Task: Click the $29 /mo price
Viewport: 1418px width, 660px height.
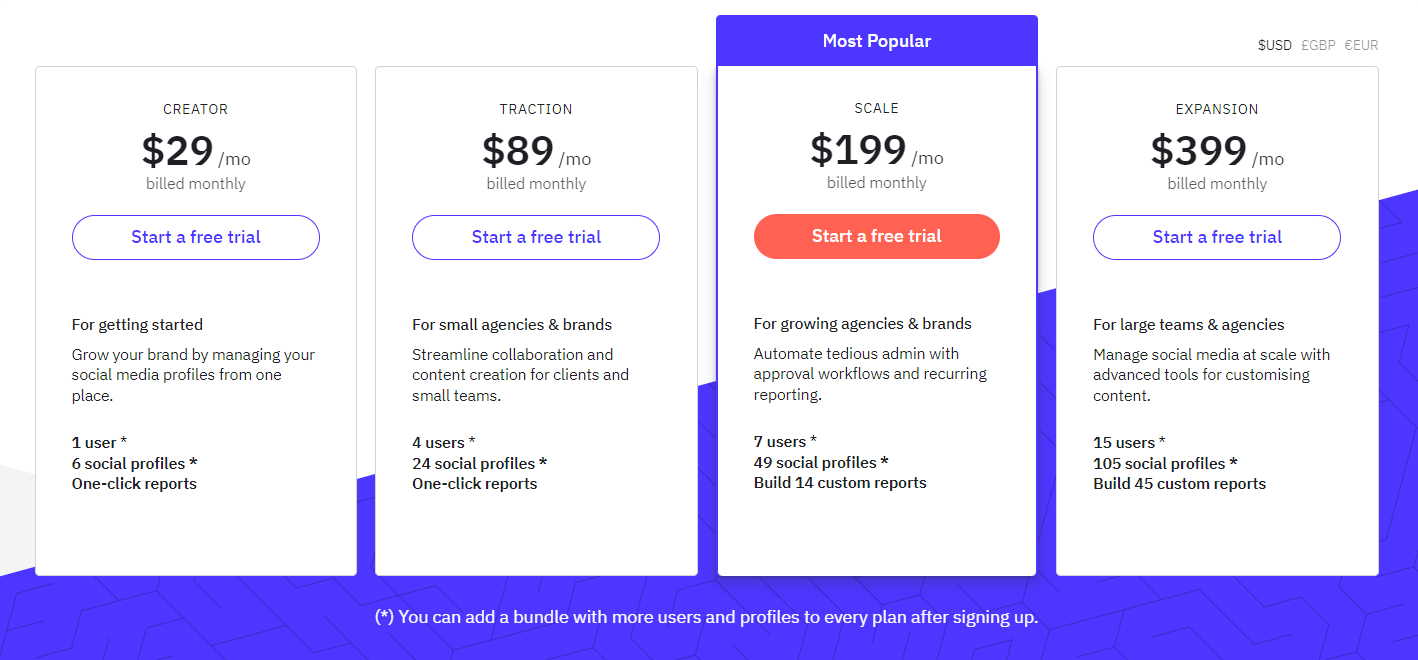Action: 196,152
